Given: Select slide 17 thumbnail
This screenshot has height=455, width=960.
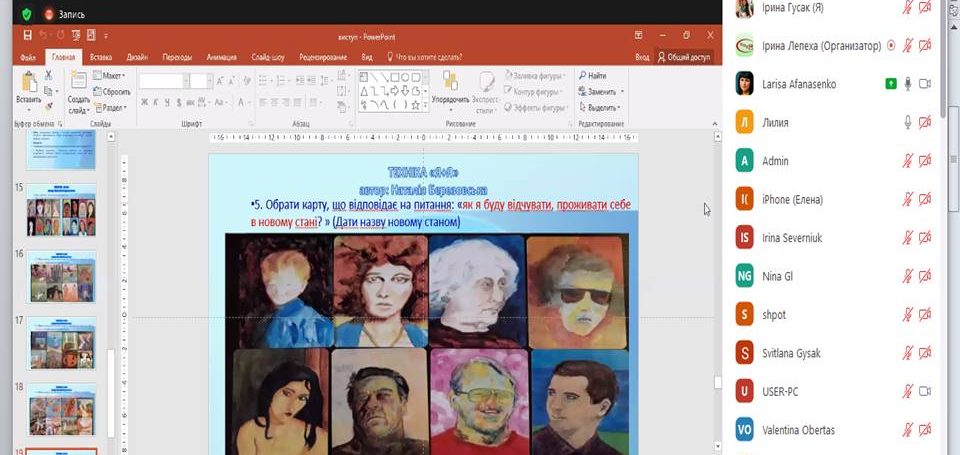Looking at the screenshot, I should point(62,342).
